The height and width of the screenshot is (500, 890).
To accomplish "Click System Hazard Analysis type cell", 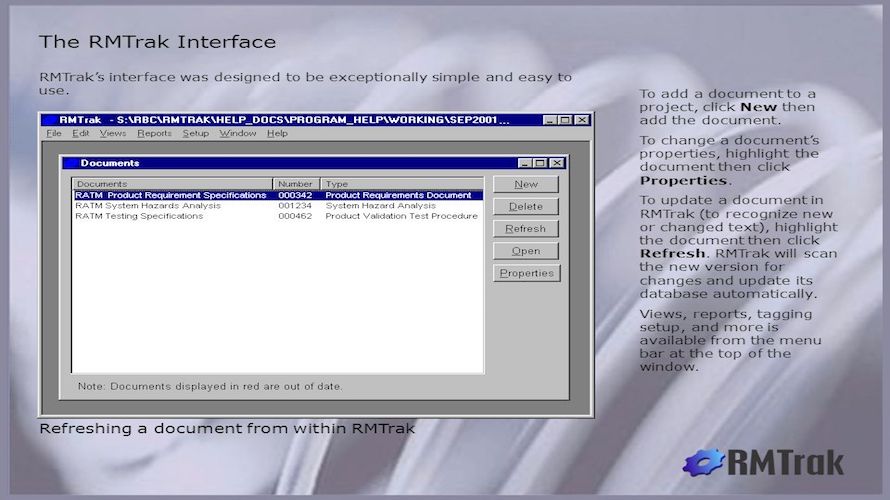I will [380, 205].
